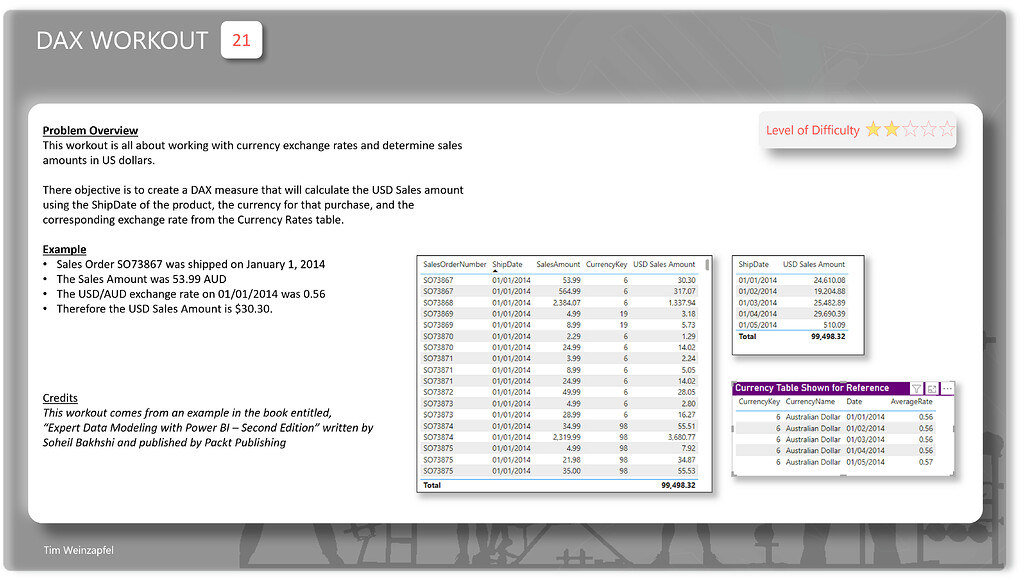Click the Example section heading

[64, 249]
